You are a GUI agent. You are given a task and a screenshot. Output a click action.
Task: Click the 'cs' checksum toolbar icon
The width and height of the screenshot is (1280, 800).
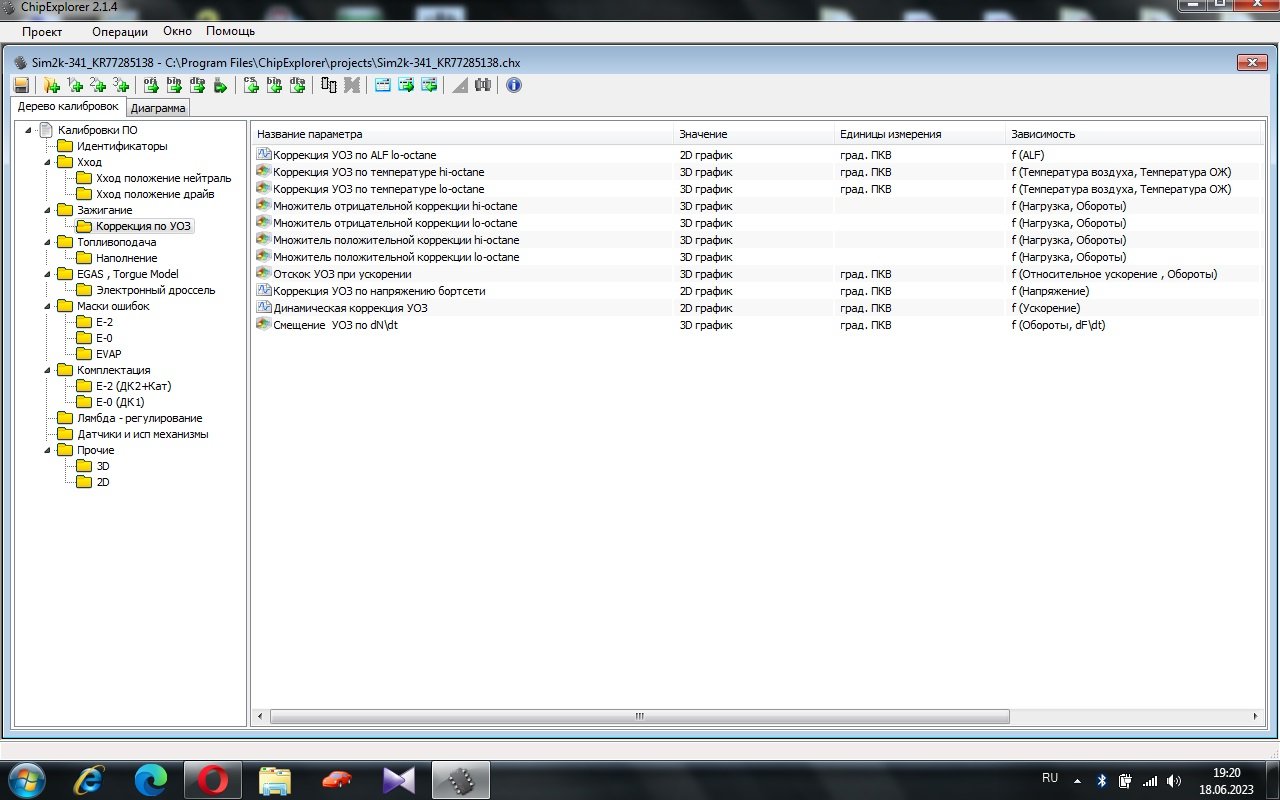[x=251, y=85]
